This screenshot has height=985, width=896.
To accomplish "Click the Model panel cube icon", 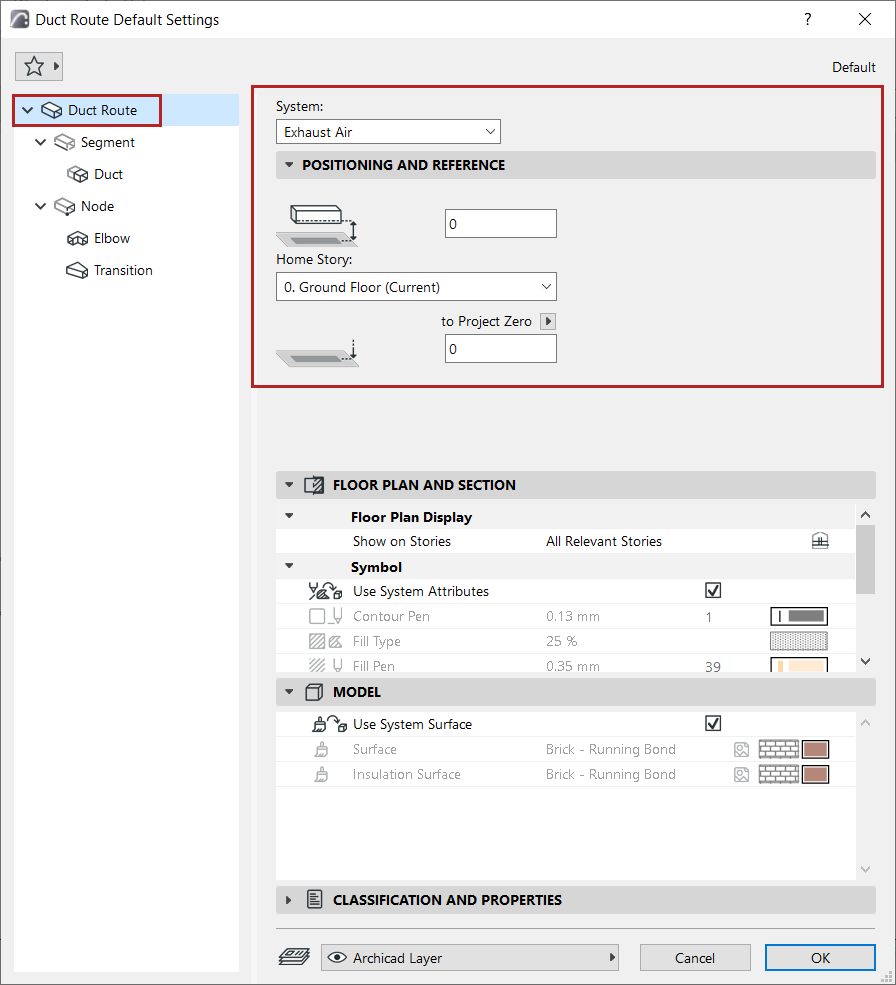I will click(314, 692).
